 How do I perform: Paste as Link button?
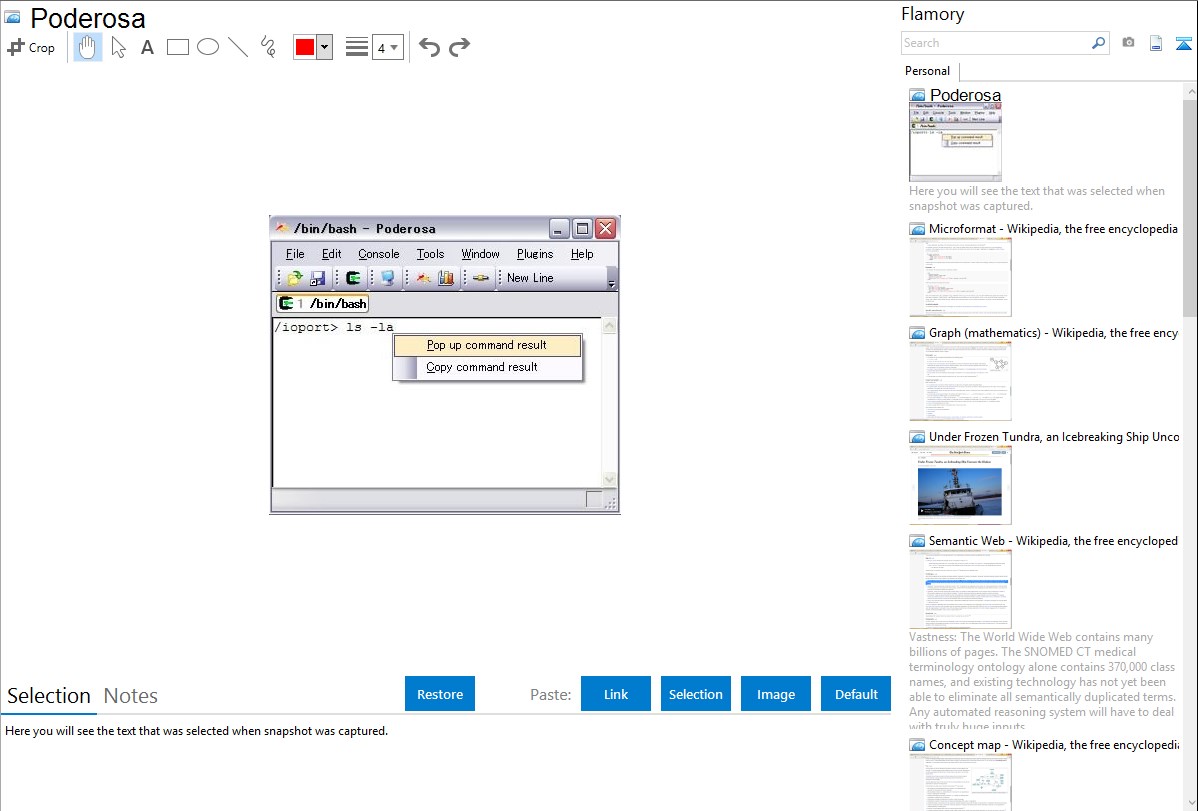tap(616, 694)
